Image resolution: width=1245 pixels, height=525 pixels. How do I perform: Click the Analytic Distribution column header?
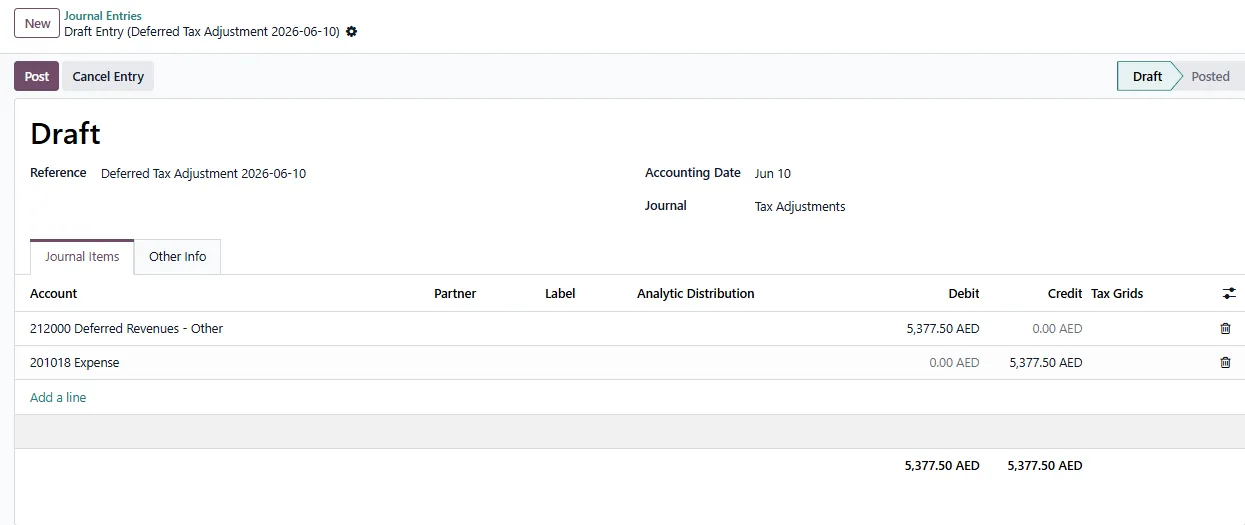(x=696, y=294)
